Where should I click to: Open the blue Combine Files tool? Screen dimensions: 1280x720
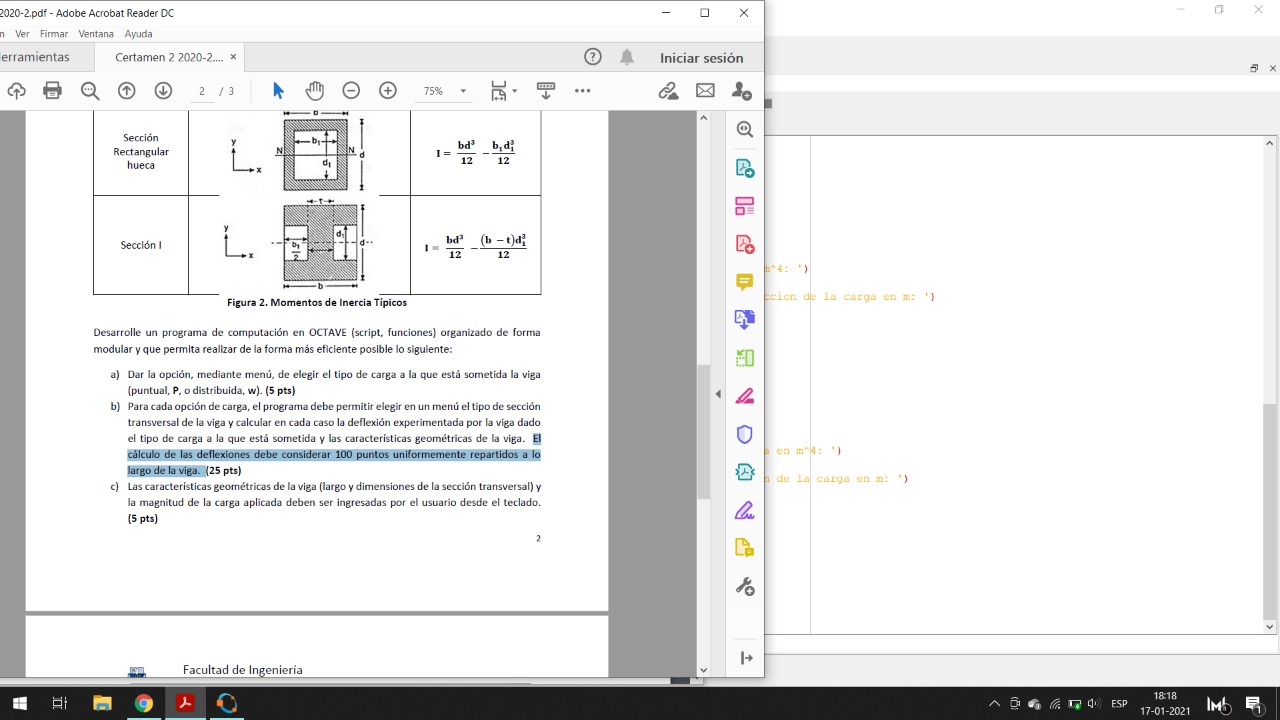pyautogui.click(x=744, y=320)
